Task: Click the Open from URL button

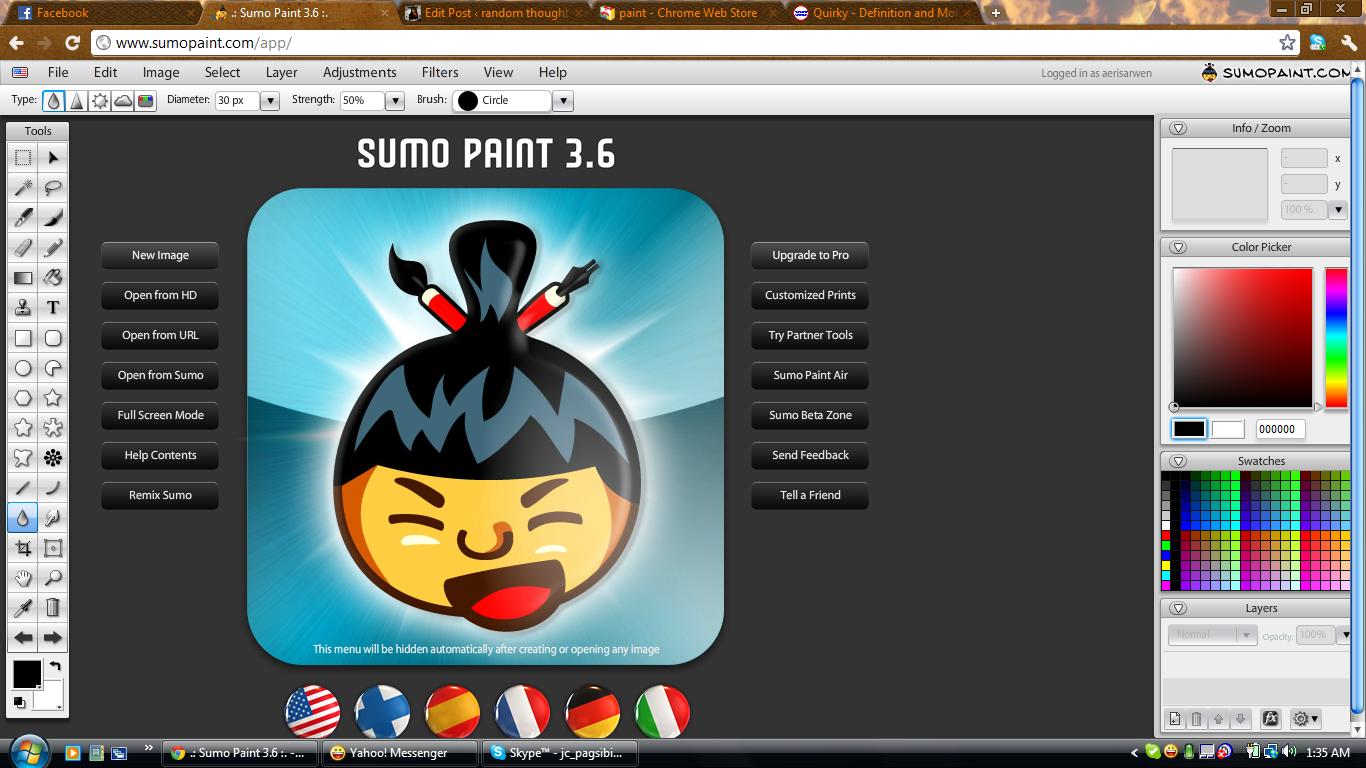Action: 160,335
